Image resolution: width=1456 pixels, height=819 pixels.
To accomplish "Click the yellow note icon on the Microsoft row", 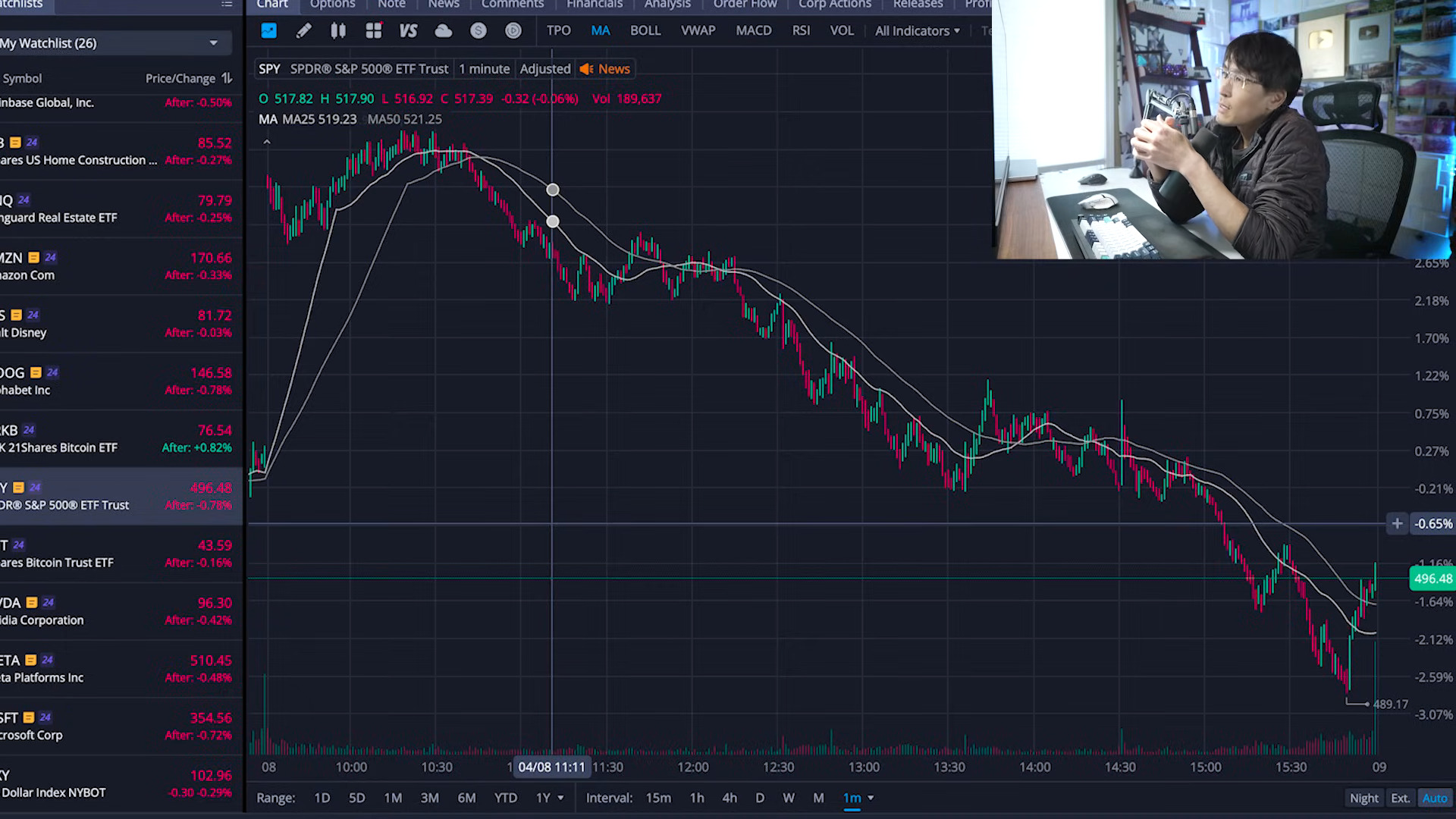I will click(29, 717).
